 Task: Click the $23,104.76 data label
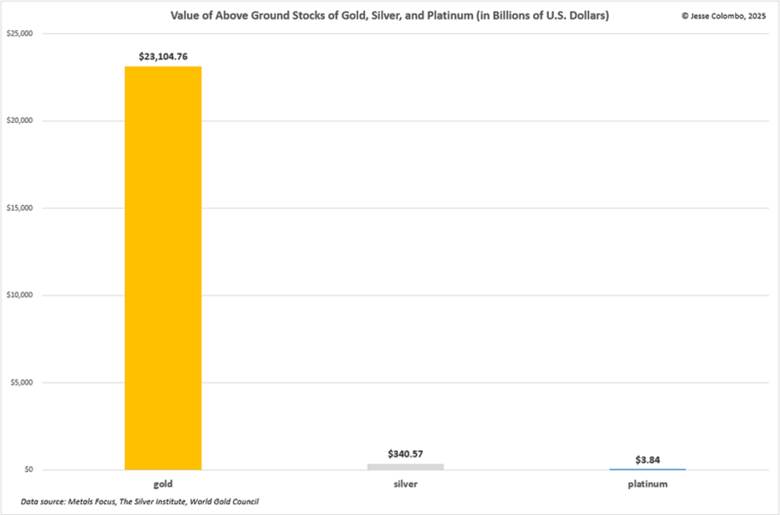click(163, 56)
